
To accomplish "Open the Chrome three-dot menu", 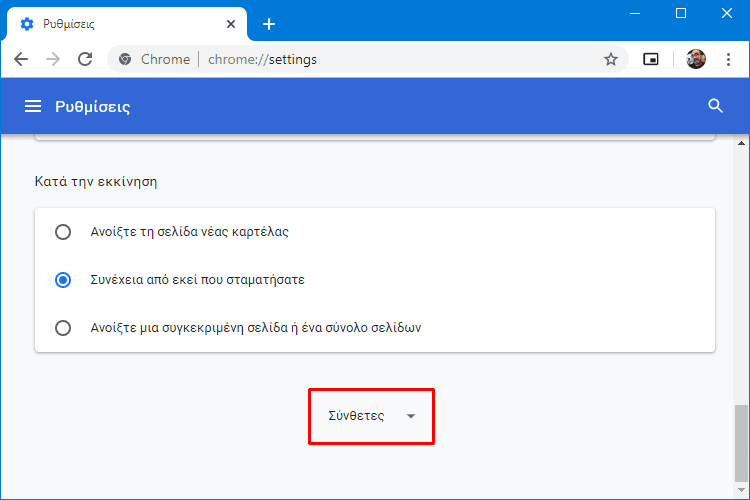I will pos(728,59).
